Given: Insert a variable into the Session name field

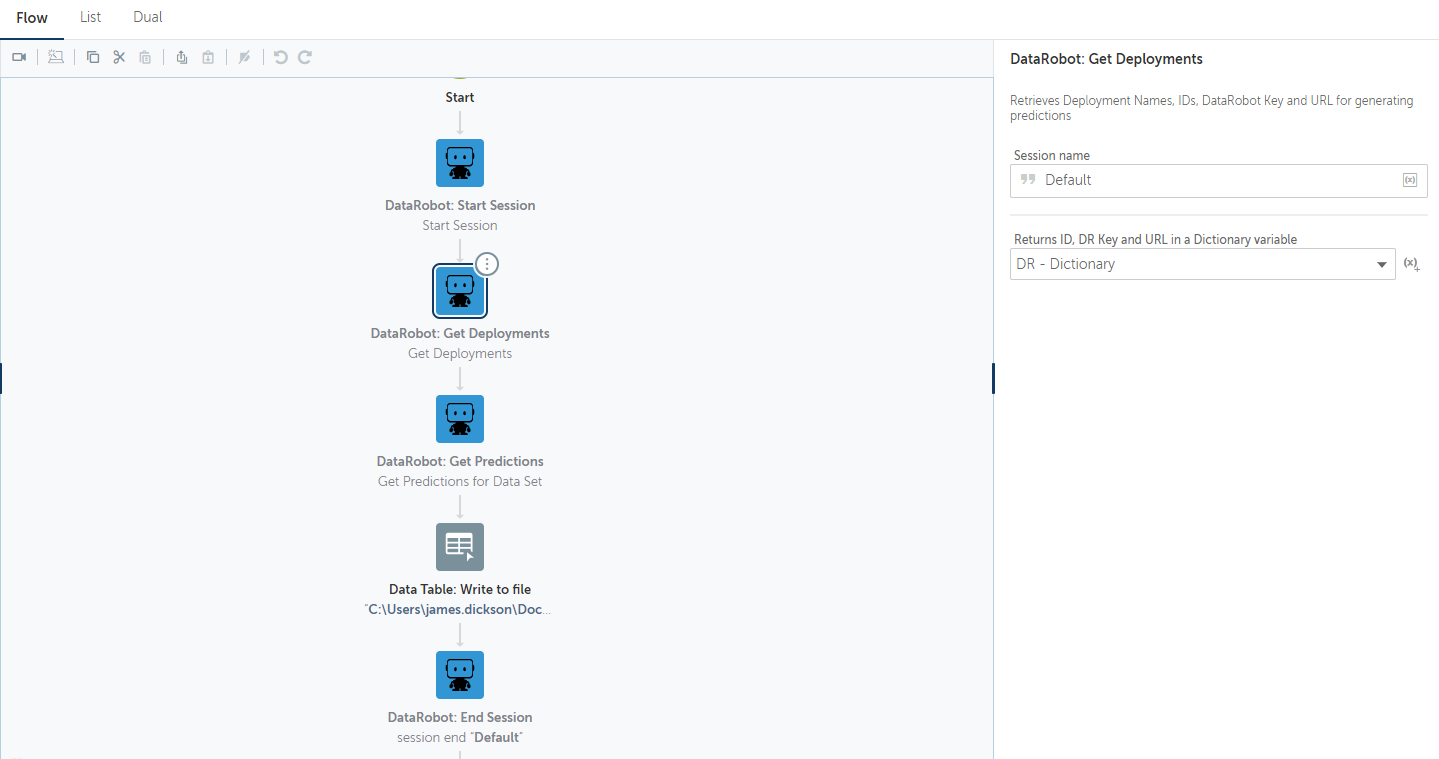Looking at the screenshot, I should (1410, 180).
